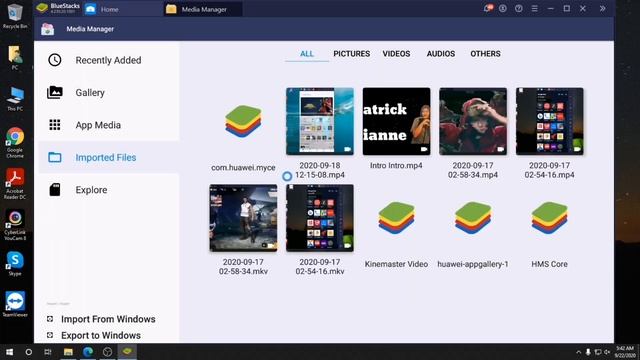Switch to the ALL filter tab

click(307, 53)
